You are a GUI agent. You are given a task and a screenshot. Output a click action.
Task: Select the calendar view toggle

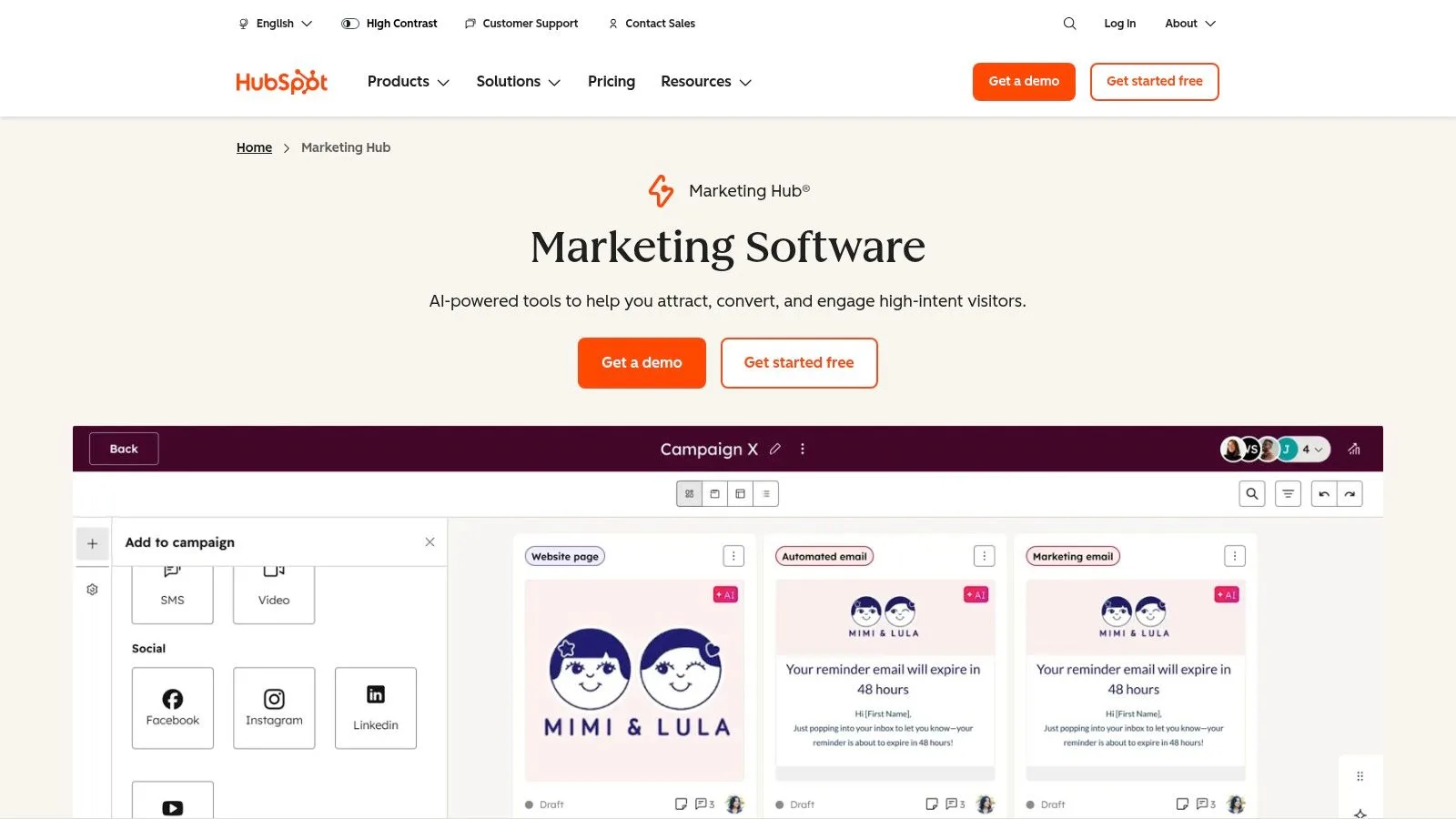point(714,494)
